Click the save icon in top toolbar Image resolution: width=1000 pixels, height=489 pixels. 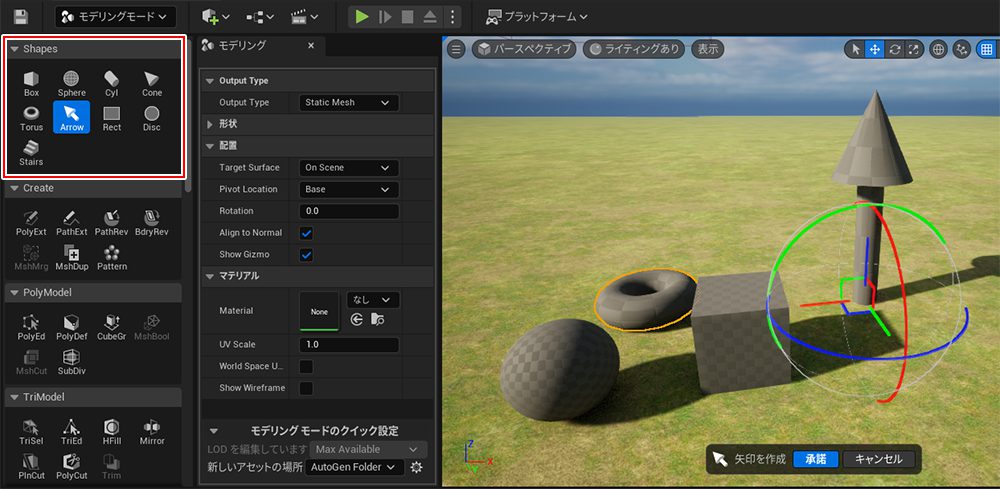pos(21,17)
